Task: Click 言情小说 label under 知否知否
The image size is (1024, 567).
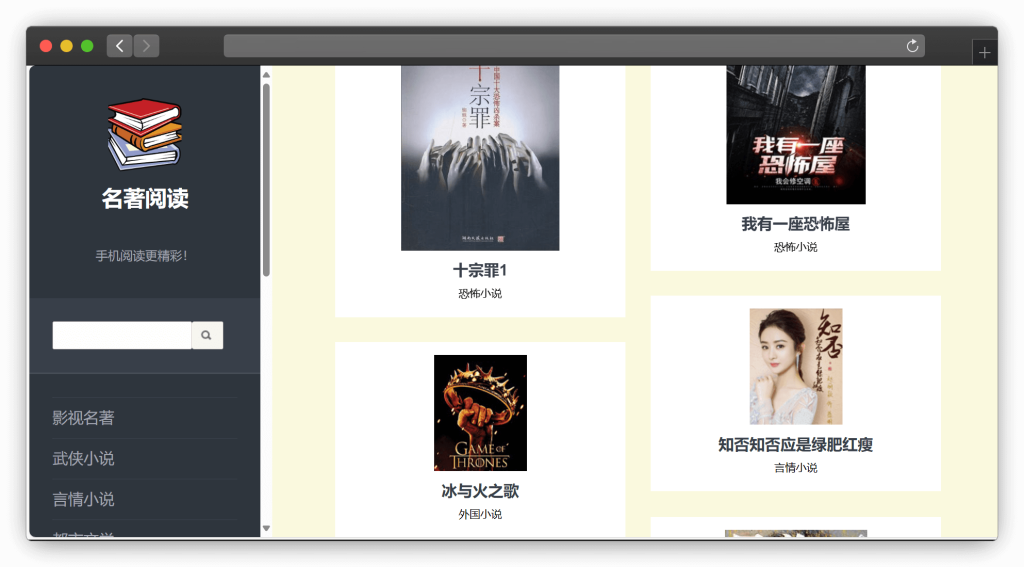Action: click(795, 468)
